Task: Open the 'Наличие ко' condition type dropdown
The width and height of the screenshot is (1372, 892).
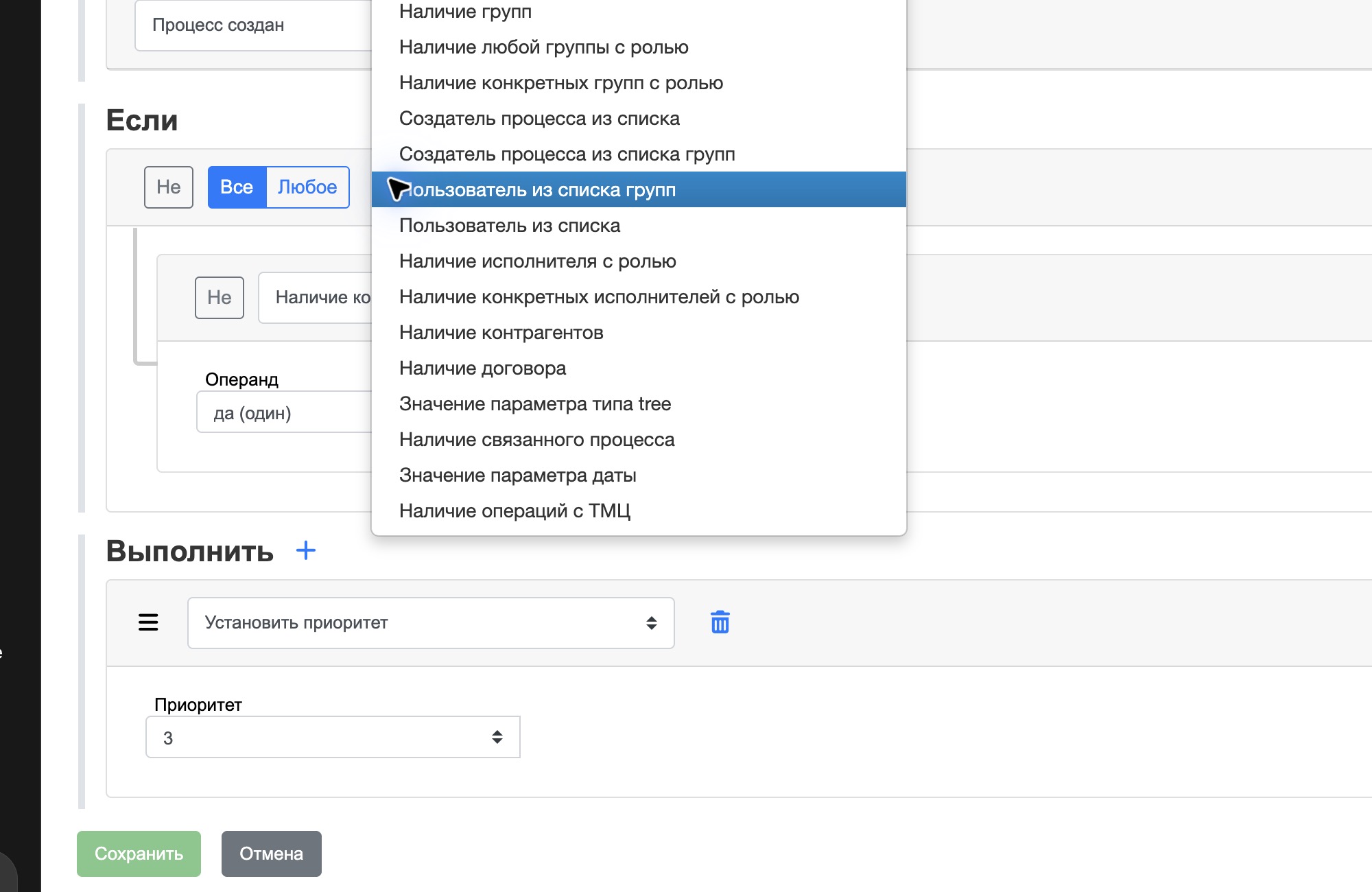Action: (x=315, y=298)
